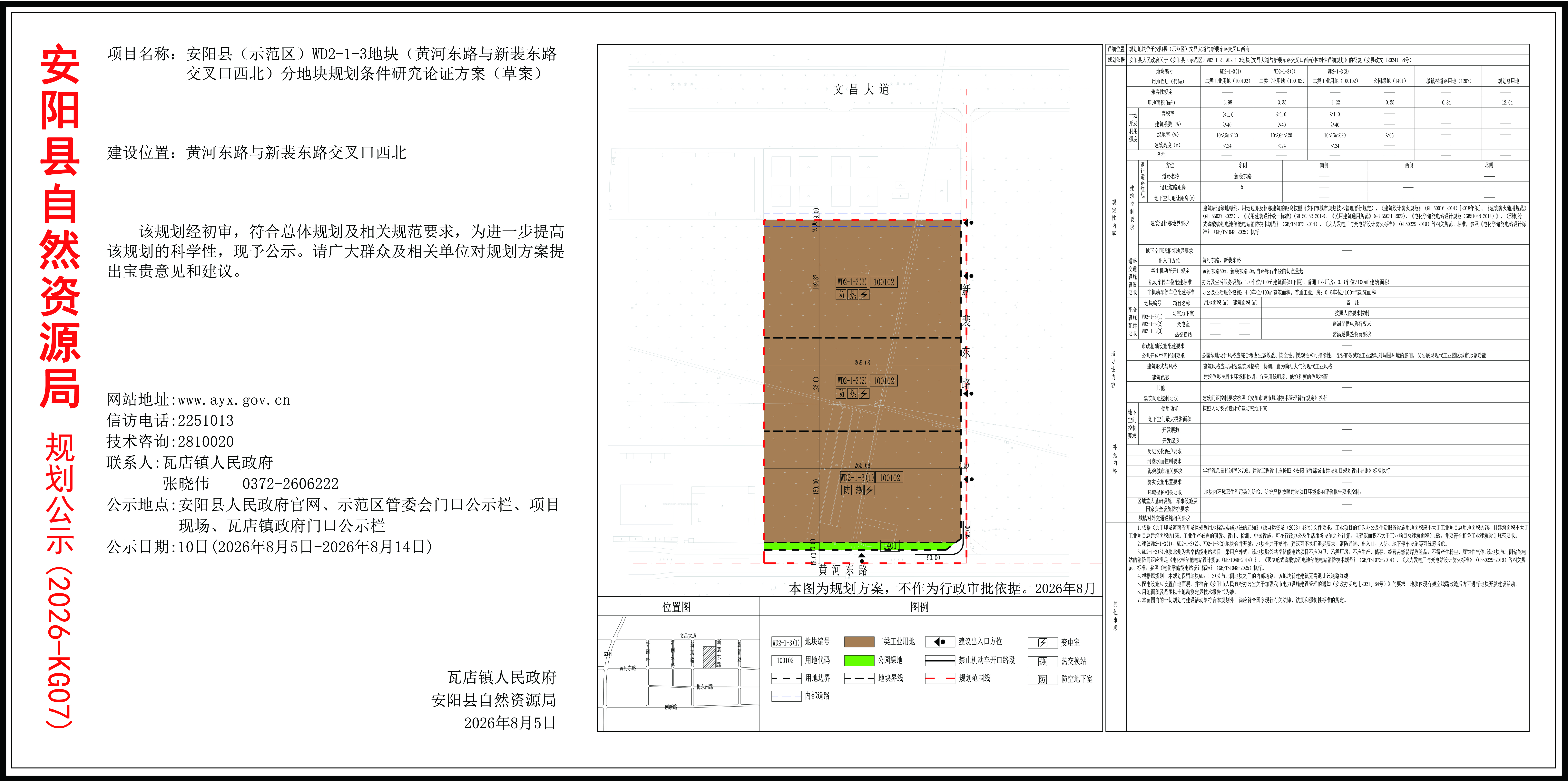The width and height of the screenshot is (1568, 781).
Task: Click the 热 icon in plot WD2-1-3(2)
Action: point(853,393)
